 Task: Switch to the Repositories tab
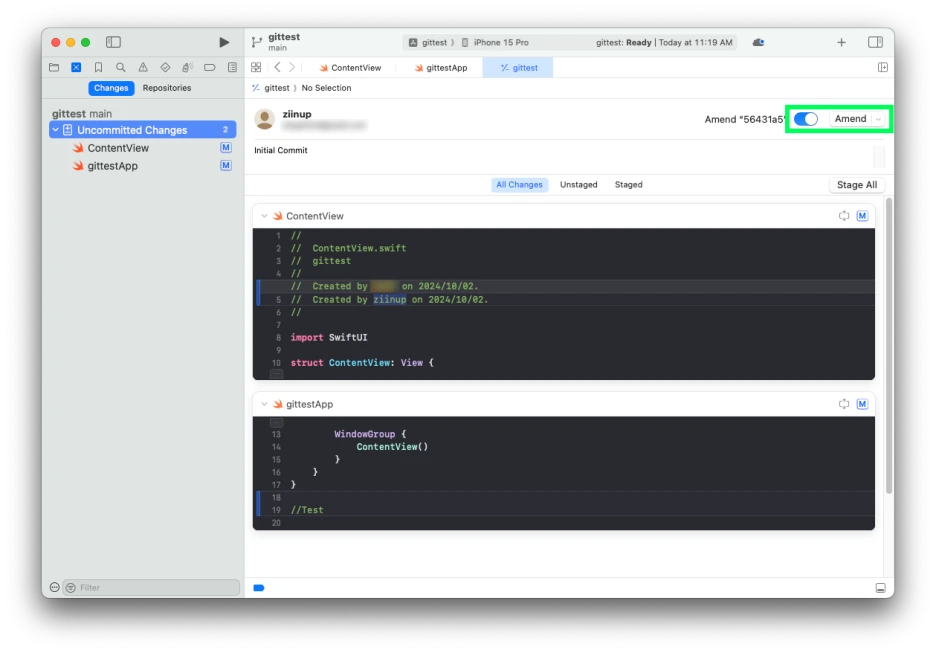[167, 88]
